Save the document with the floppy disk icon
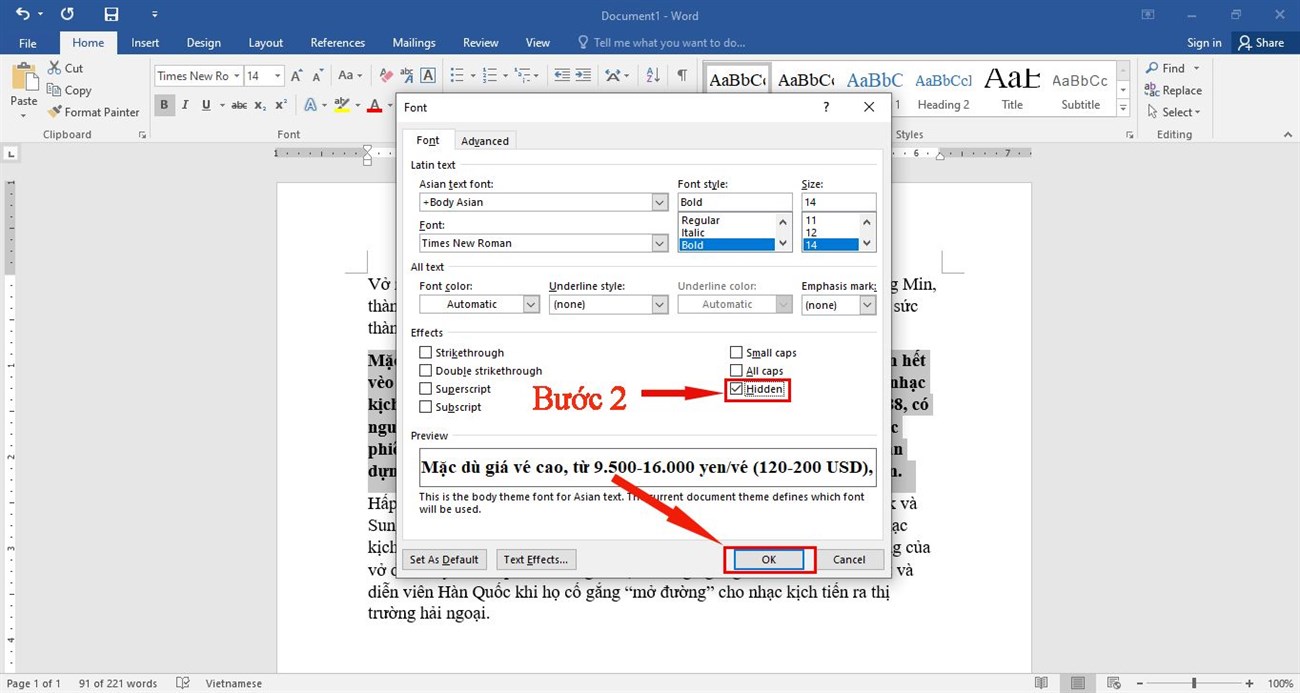 pyautogui.click(x=111, y=14)
